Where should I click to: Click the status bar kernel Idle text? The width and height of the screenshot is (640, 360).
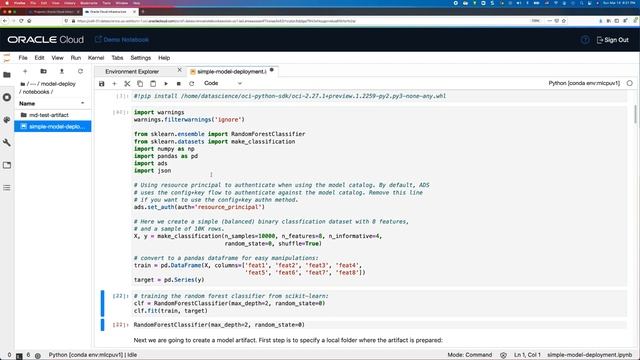[x=93, y=355]
